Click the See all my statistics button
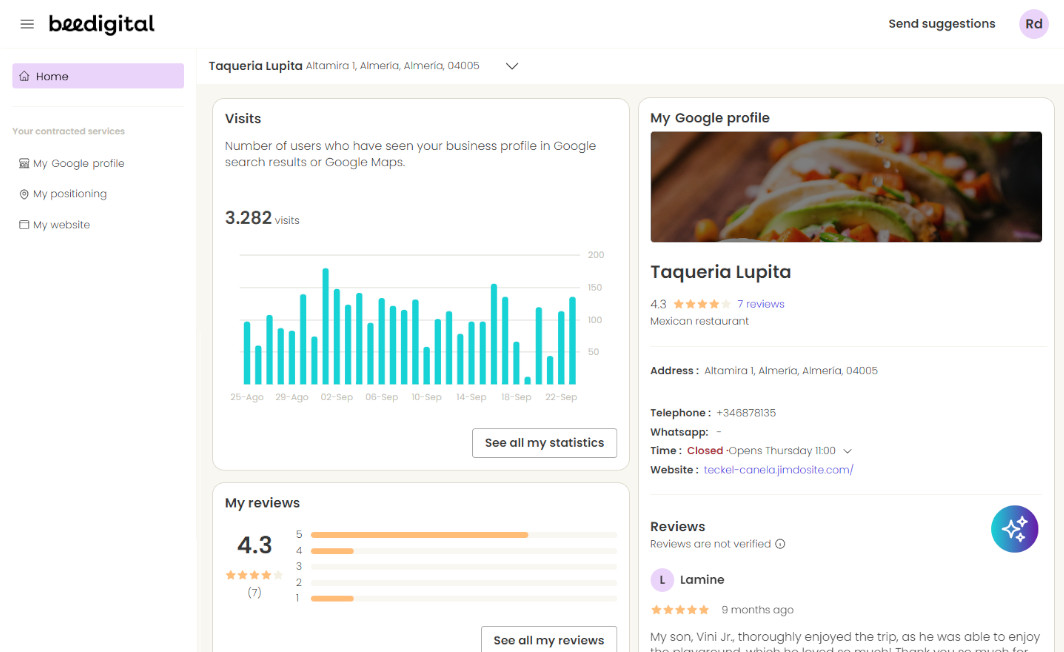Viewport: 1064px width, 652px height. [544, 443]
